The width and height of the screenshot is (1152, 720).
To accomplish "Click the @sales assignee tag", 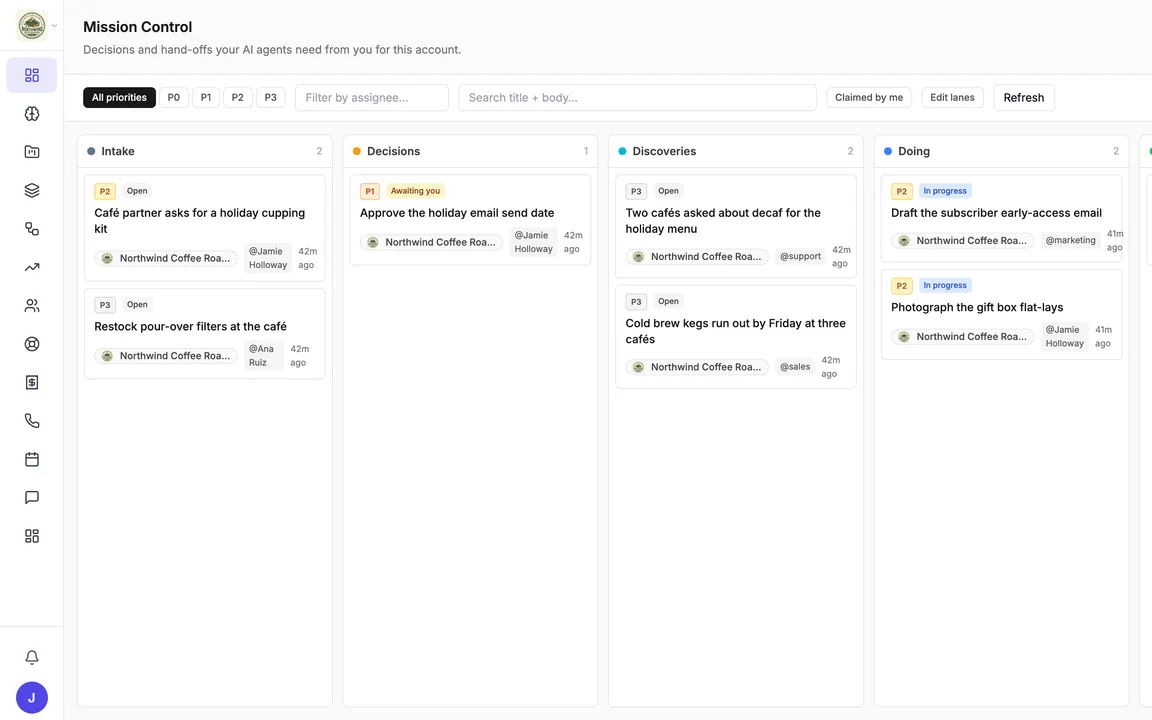I will [x=795, y=367].
